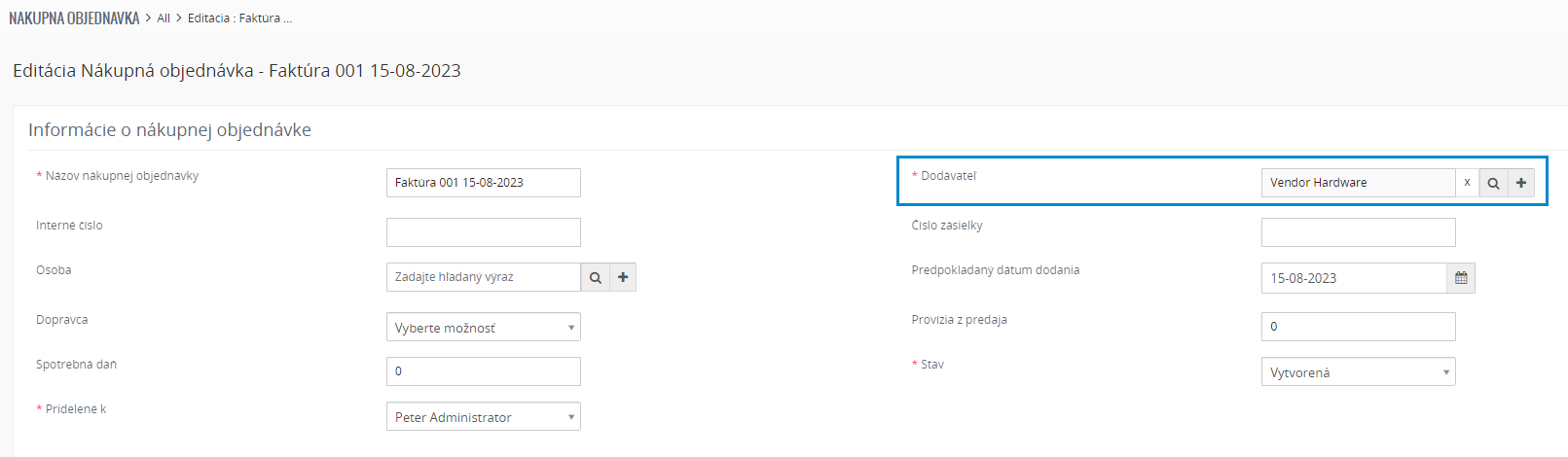Image resolution: width=1568 pixels, height=457 pixels.
Task: Open the Stav dropdown showing Vytvorená
Action: pyautogui.click(x=1359, y=372)
